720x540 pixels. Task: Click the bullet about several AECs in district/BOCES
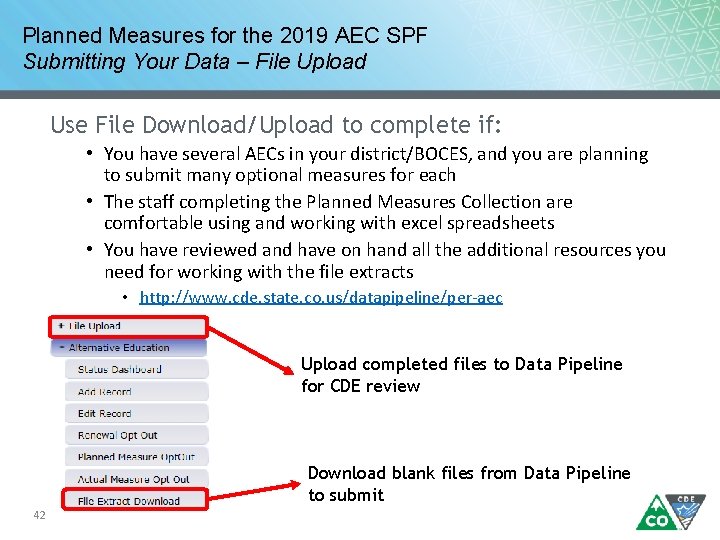pyautogui.click(x=376, y=164)
